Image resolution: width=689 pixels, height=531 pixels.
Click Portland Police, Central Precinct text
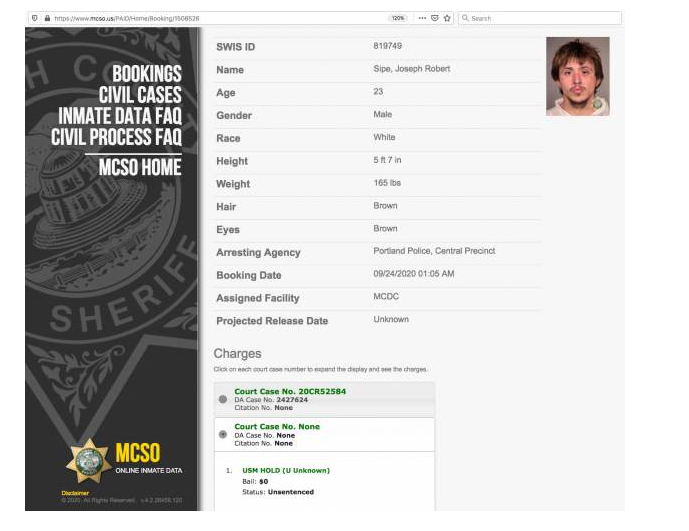pyautogui.click(x=434, y=251)
